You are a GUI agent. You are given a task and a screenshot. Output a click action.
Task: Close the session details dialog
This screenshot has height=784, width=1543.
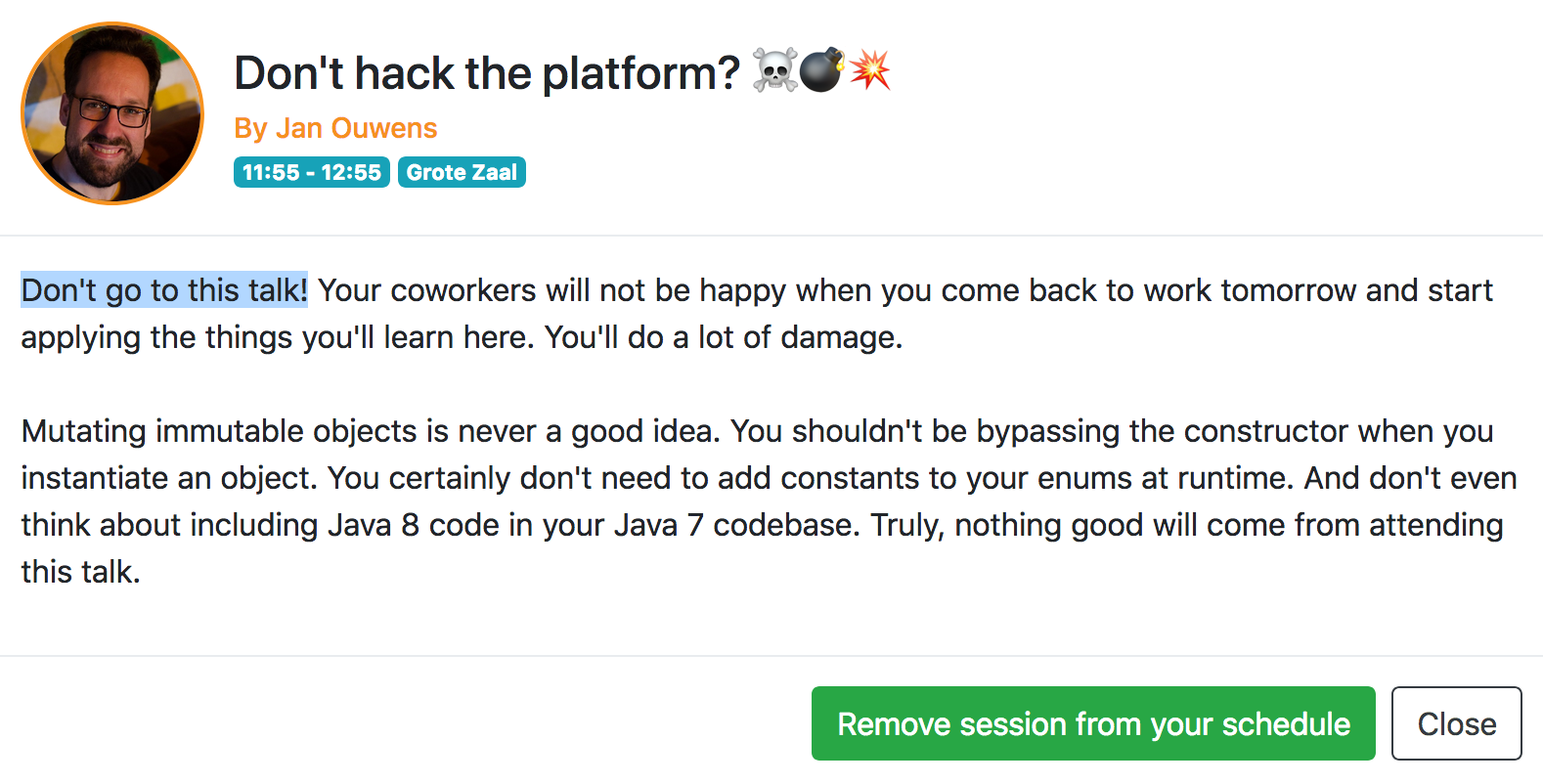click(1456, 723)
